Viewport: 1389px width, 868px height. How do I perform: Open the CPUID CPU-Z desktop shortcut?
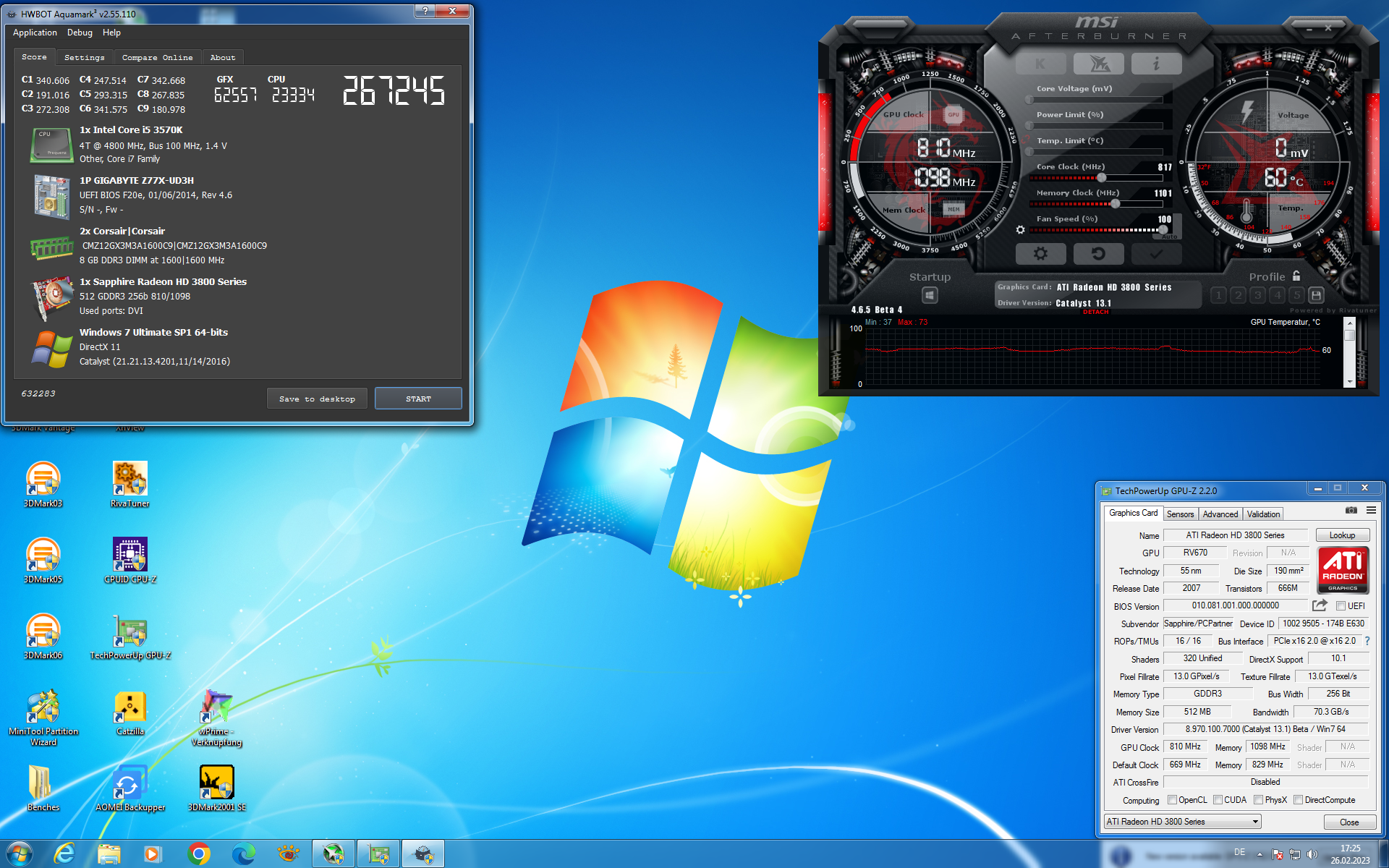pyautogui.click(x=130, y=561)
